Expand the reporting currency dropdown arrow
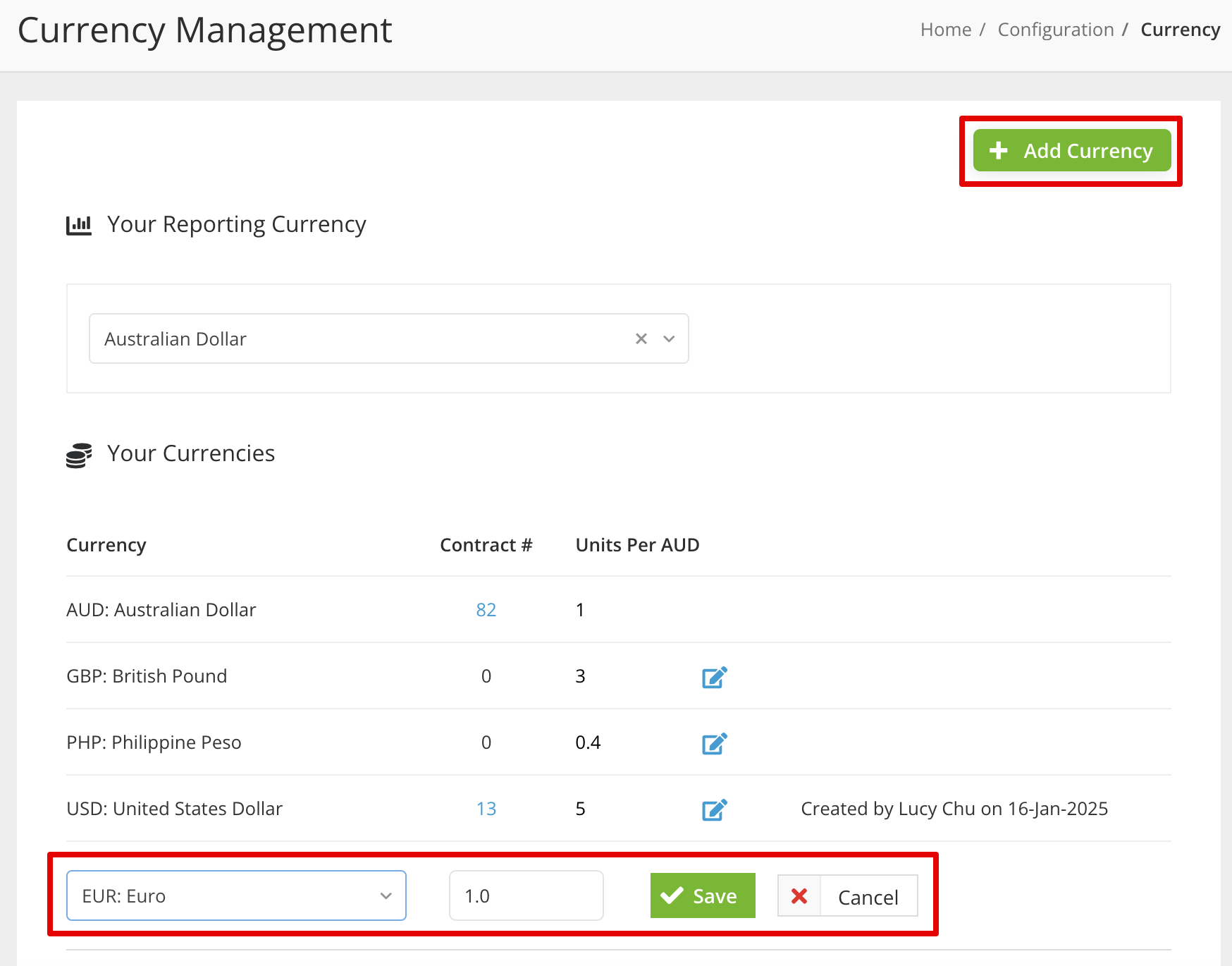 point(669,338)
